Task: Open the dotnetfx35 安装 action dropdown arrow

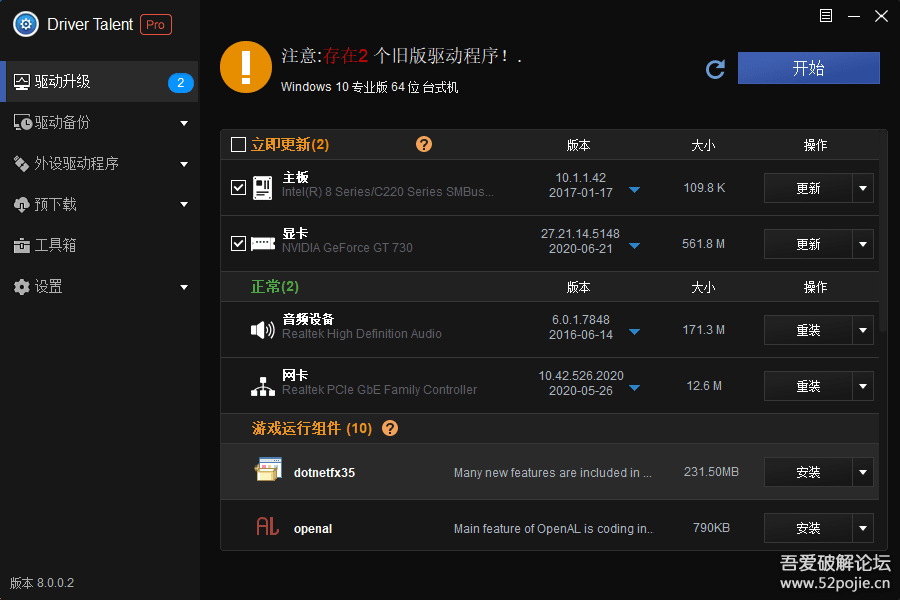Action: click(x=863, y=473)
